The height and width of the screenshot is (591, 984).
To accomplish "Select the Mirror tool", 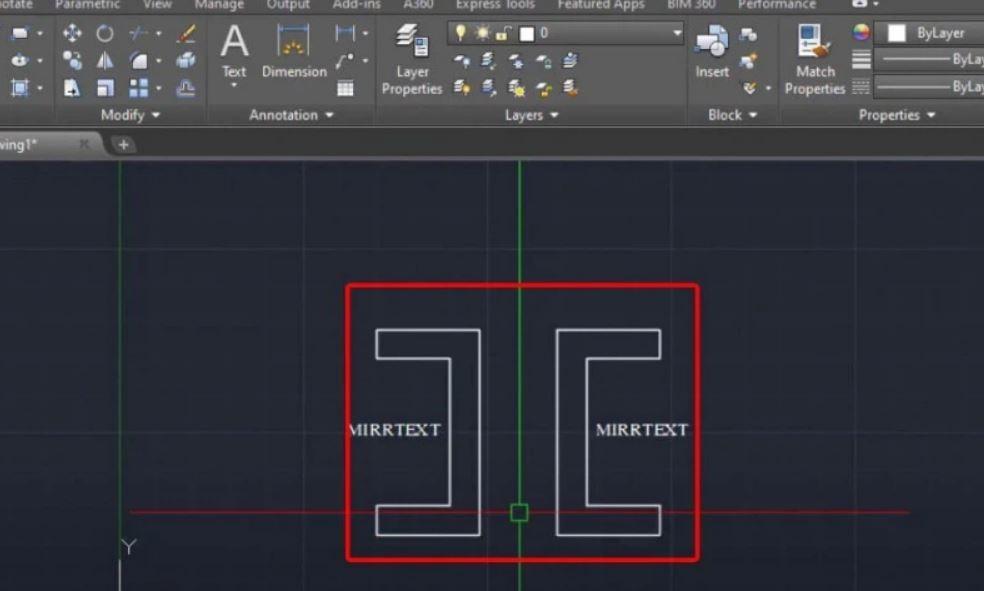I will pyautogui.click(x=105, y=60).
